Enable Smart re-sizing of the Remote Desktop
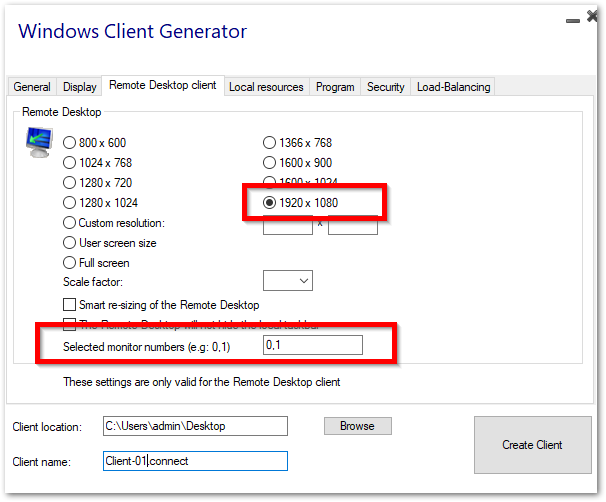Image resolution: width=606 pixels, height=502 pixels. (x=70, y=304)
